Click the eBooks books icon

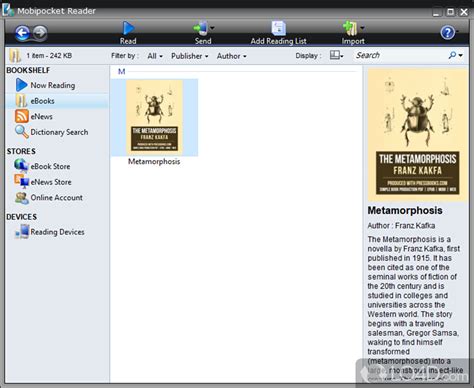tap(21, 101)
